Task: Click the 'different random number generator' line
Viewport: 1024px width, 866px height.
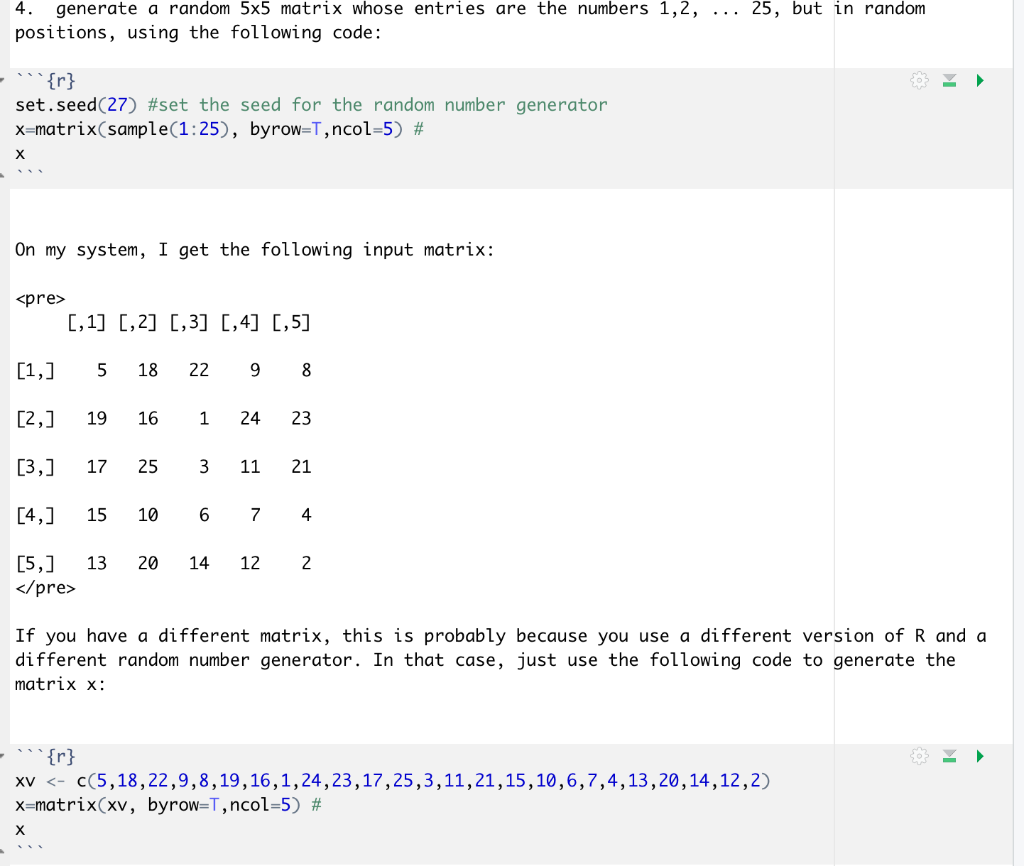Action: [485, 660]
